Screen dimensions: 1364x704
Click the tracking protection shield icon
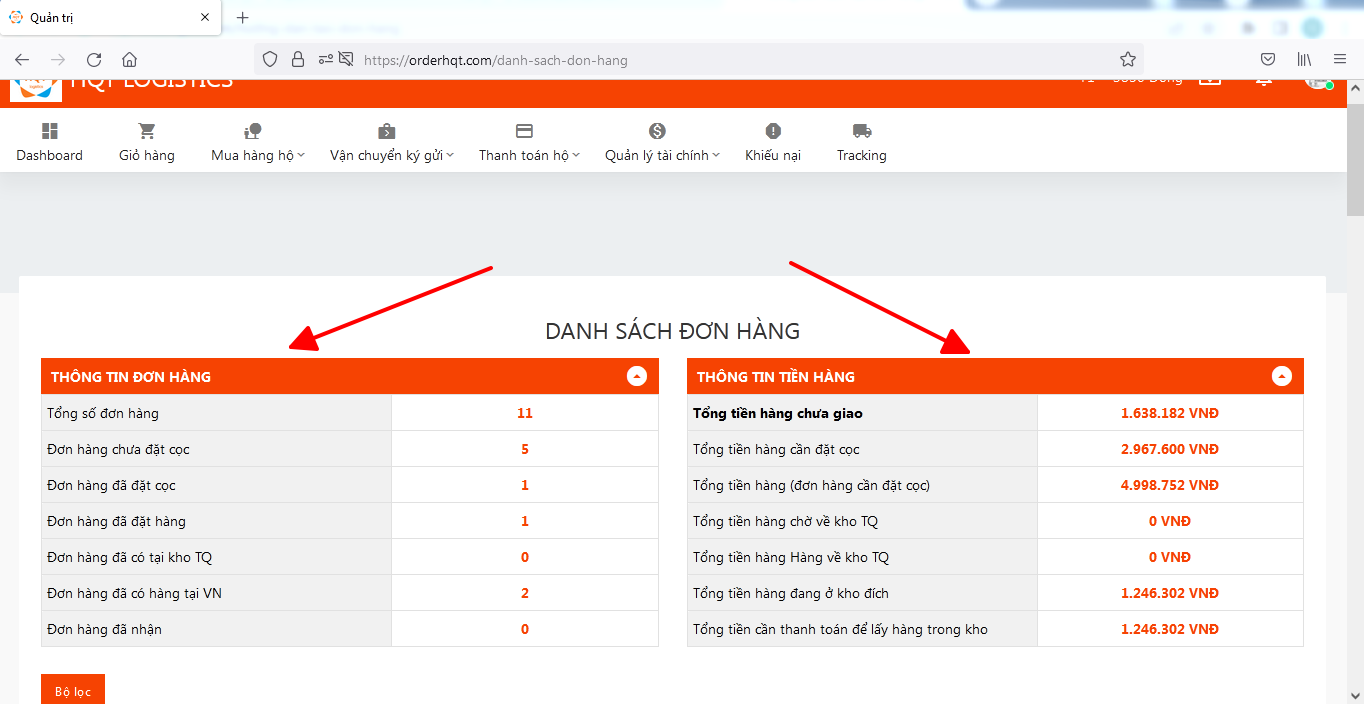[269, 60]
